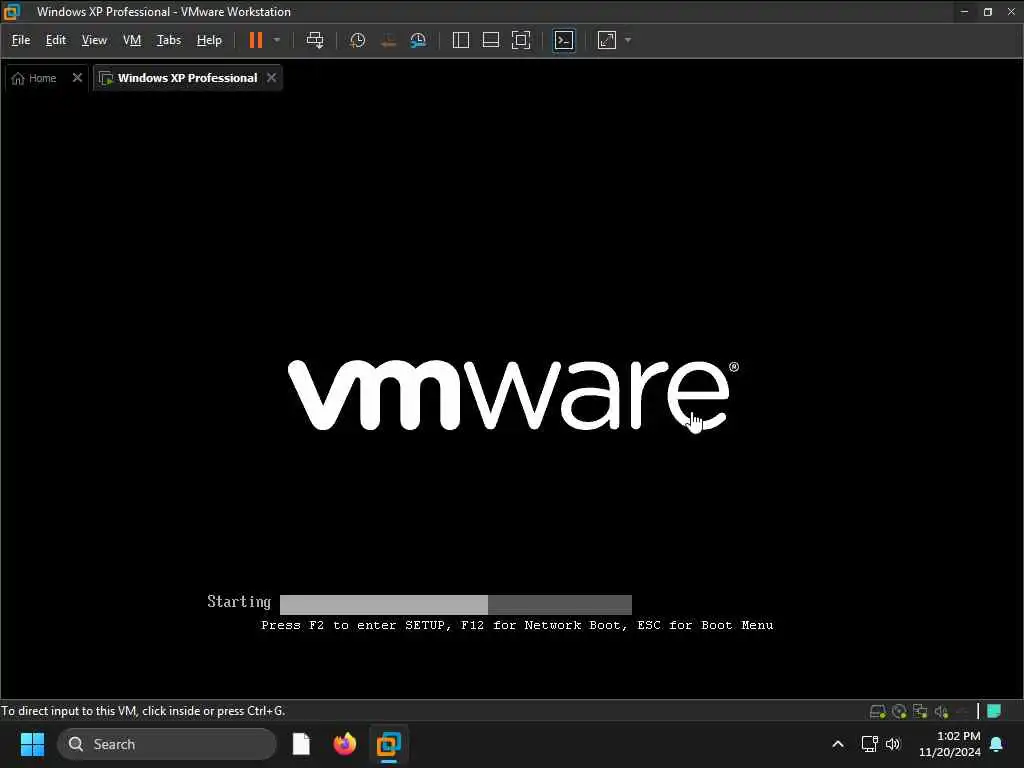The height and width of the screenshot is (768, 1024).
Task: Close the Windows XP Professional tab
Action: click(272, 78)
